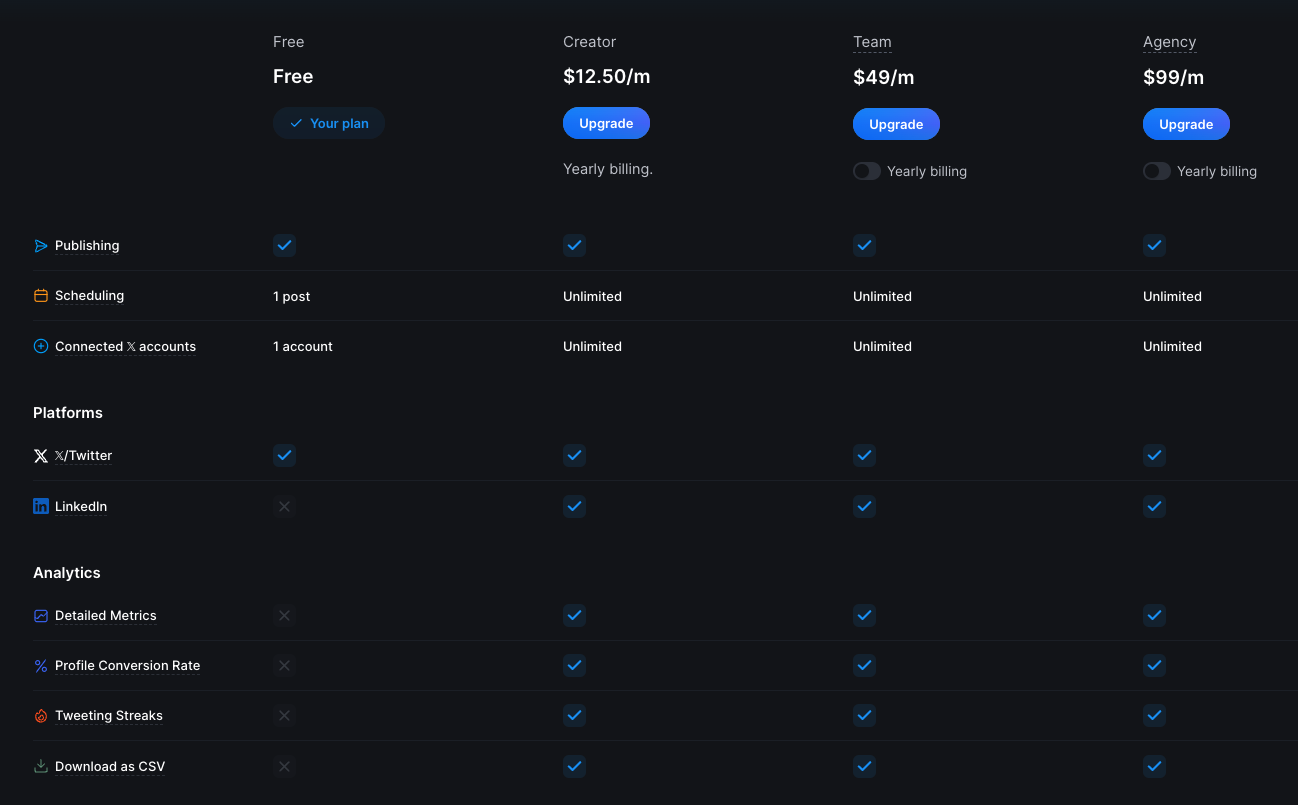Click the Agency plan name heading
1298x805 pixels.
point(1169,42)
